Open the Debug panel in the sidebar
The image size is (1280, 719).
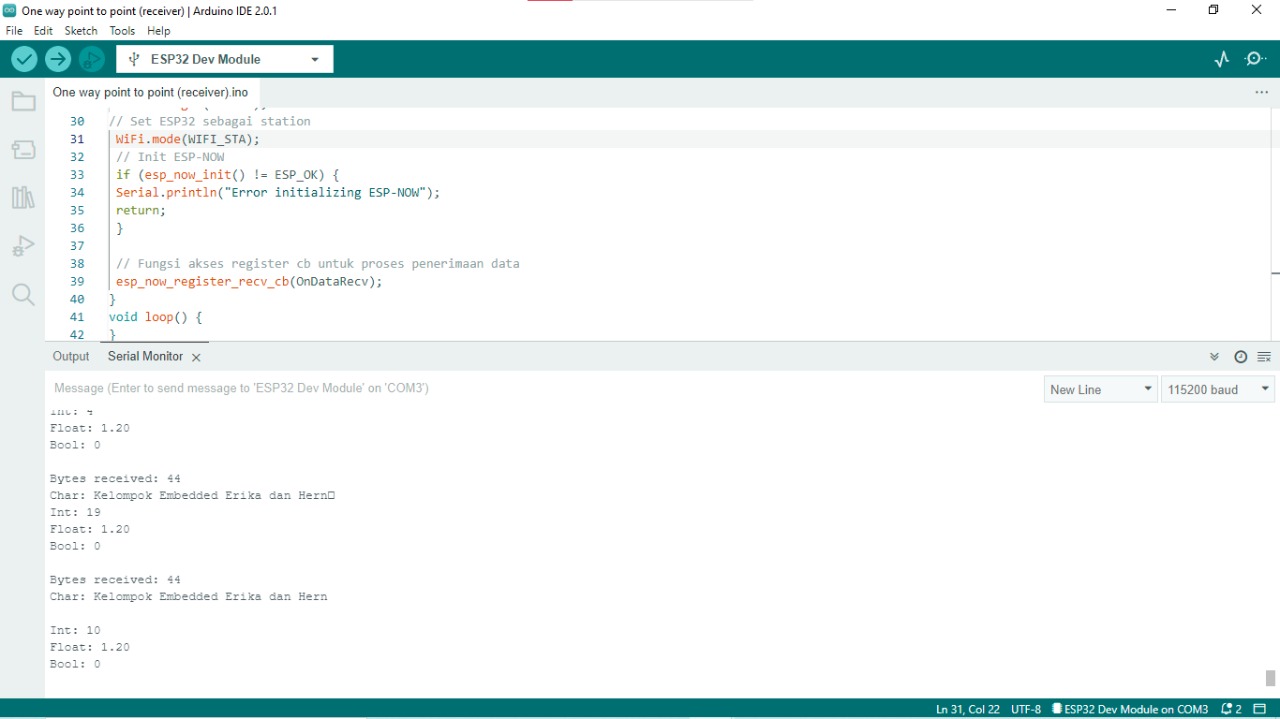[23, 245]
